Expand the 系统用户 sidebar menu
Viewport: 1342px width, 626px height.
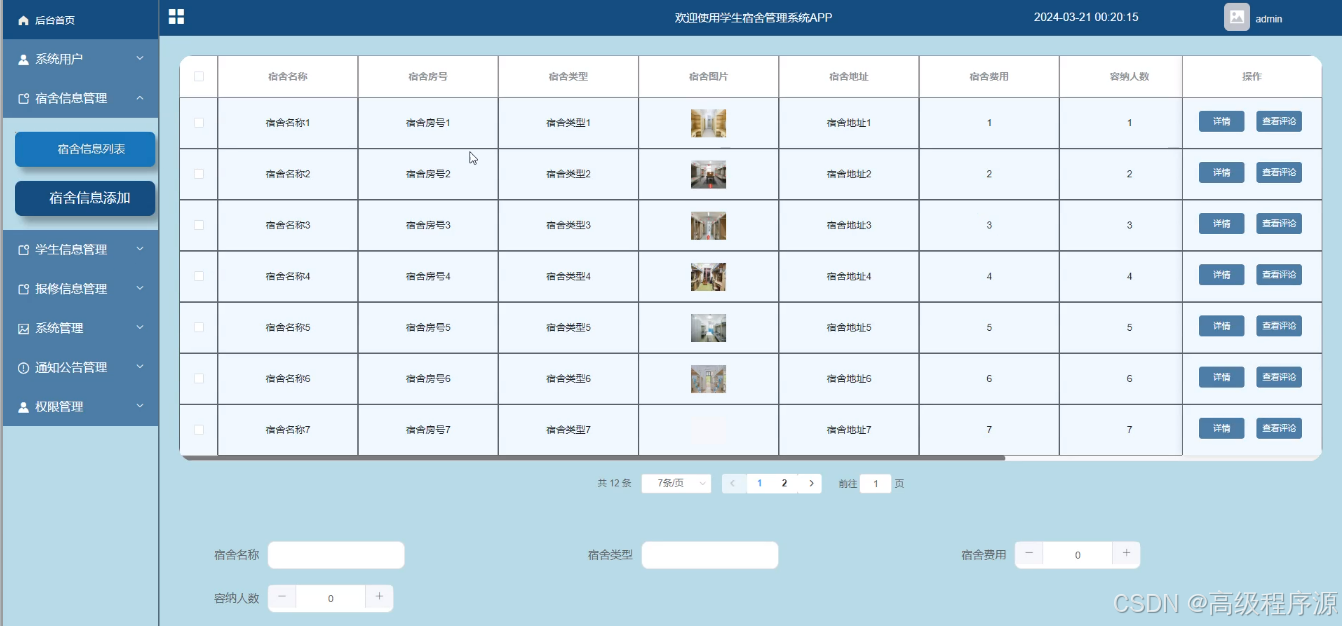tap(80, 59)
